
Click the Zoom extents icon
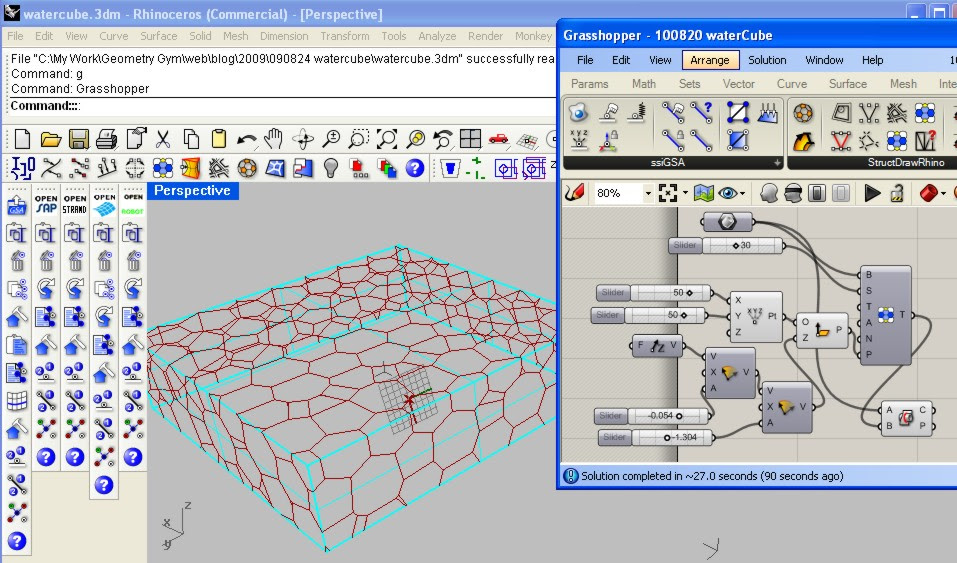tap(387, 139)
